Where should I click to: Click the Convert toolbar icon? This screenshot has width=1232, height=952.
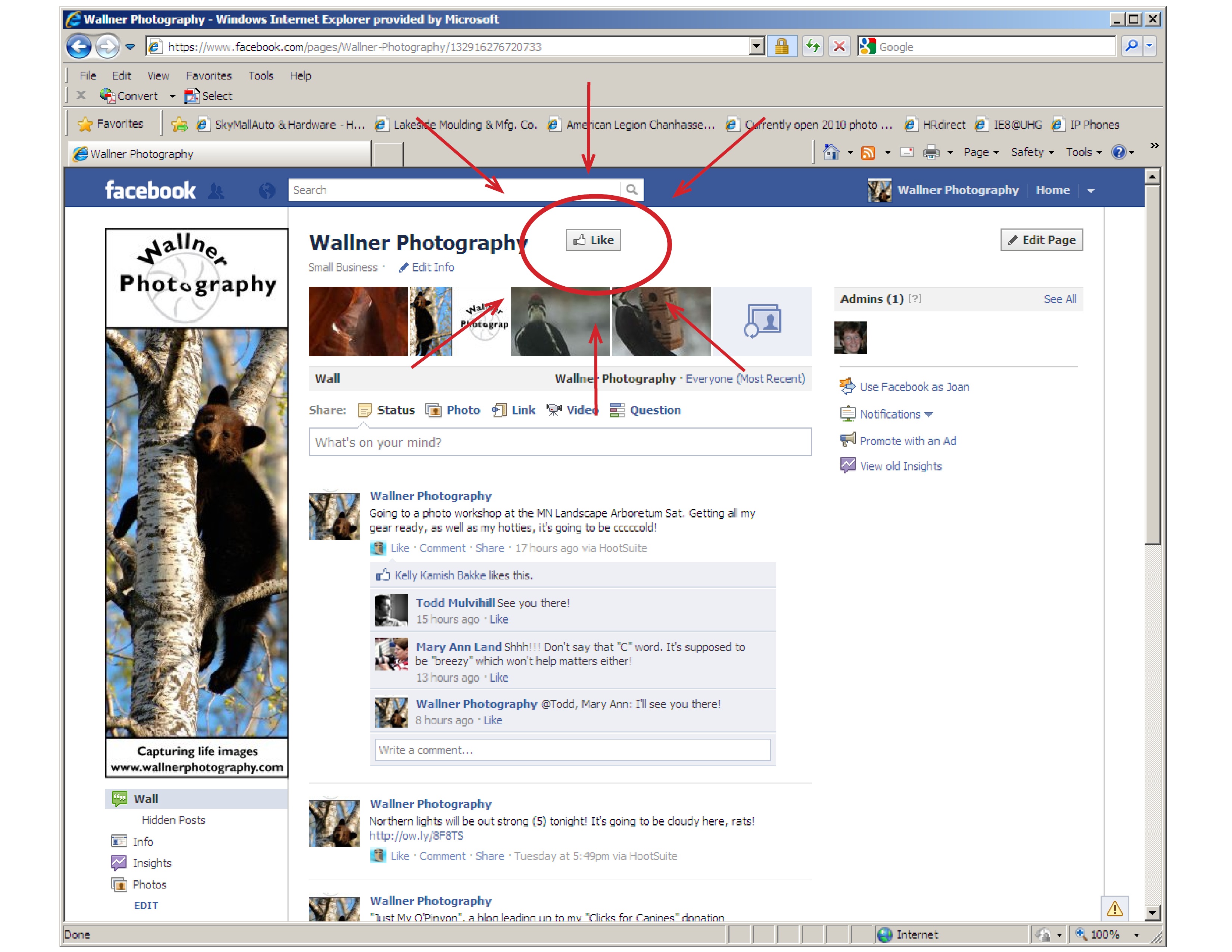point(108,95)
